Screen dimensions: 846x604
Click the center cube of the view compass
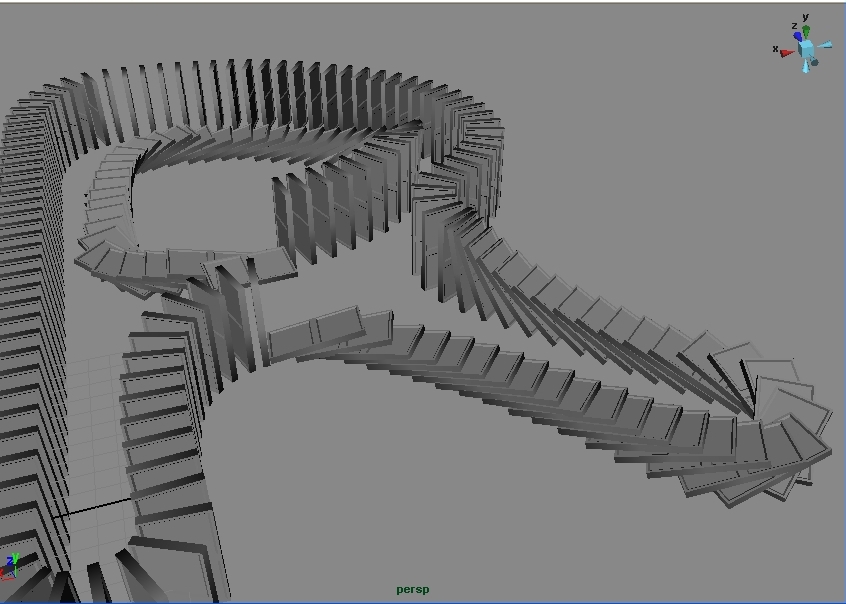pyautogui.click(x=806, y=50)
